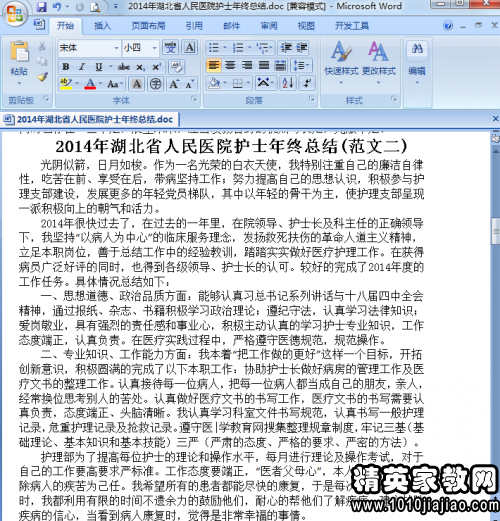Click the grow font icon
Screen dimensions: 500x521
coord(174,84)
